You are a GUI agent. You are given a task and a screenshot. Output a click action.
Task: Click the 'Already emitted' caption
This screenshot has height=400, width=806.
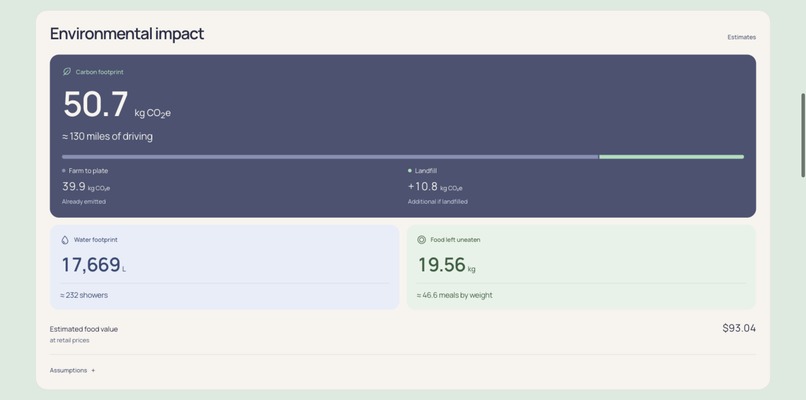pos(84,202)
